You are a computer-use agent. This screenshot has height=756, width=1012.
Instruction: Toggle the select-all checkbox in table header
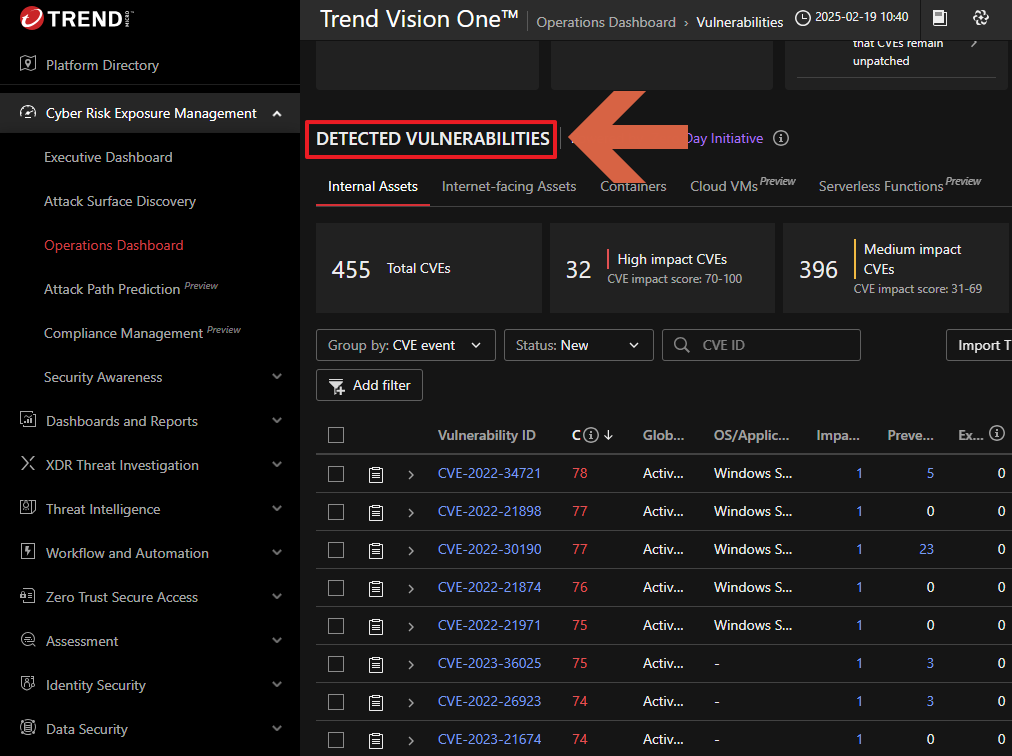point(336,435)
